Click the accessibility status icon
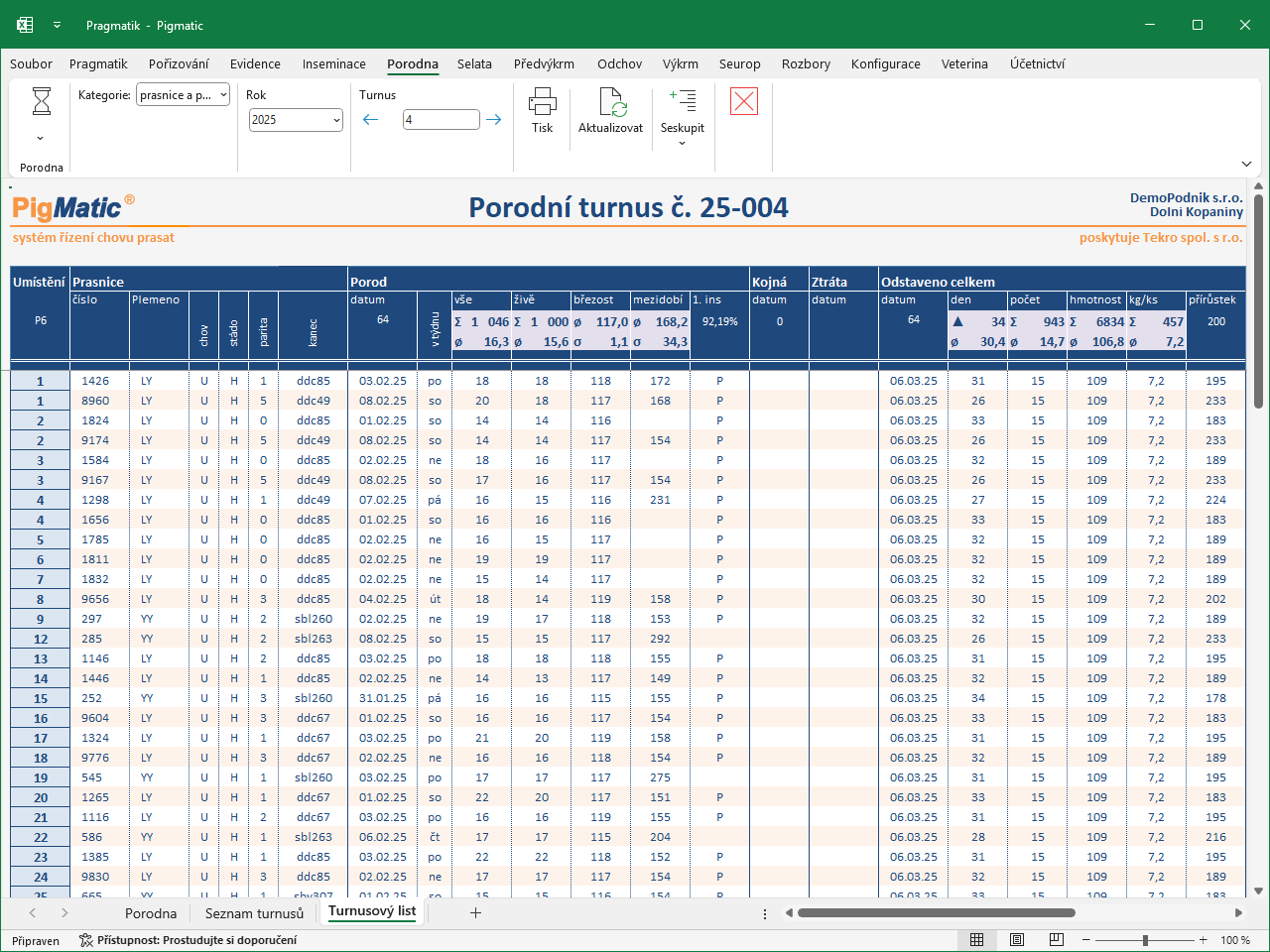 pos(86,940)
